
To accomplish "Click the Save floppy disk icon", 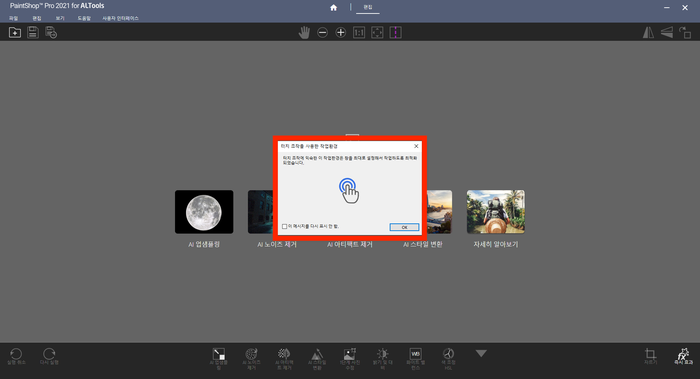I will pyautogui.click(x=33, y=33).
